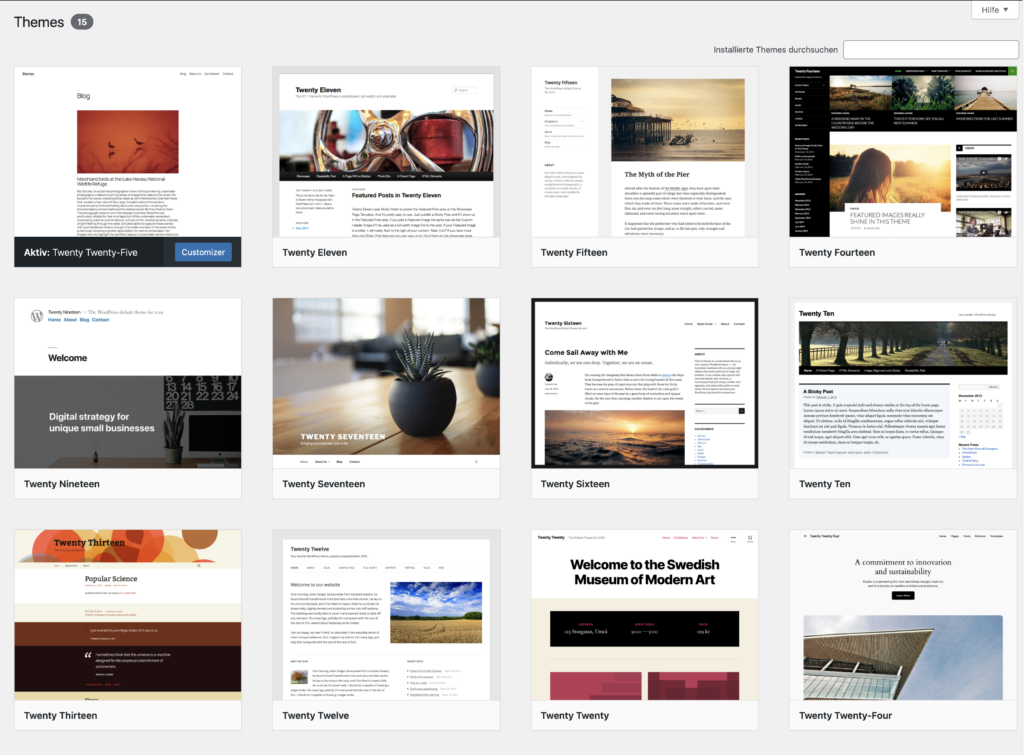
Task: Select the Twenty Twenty-Five theme preview image
Action: 128,150
